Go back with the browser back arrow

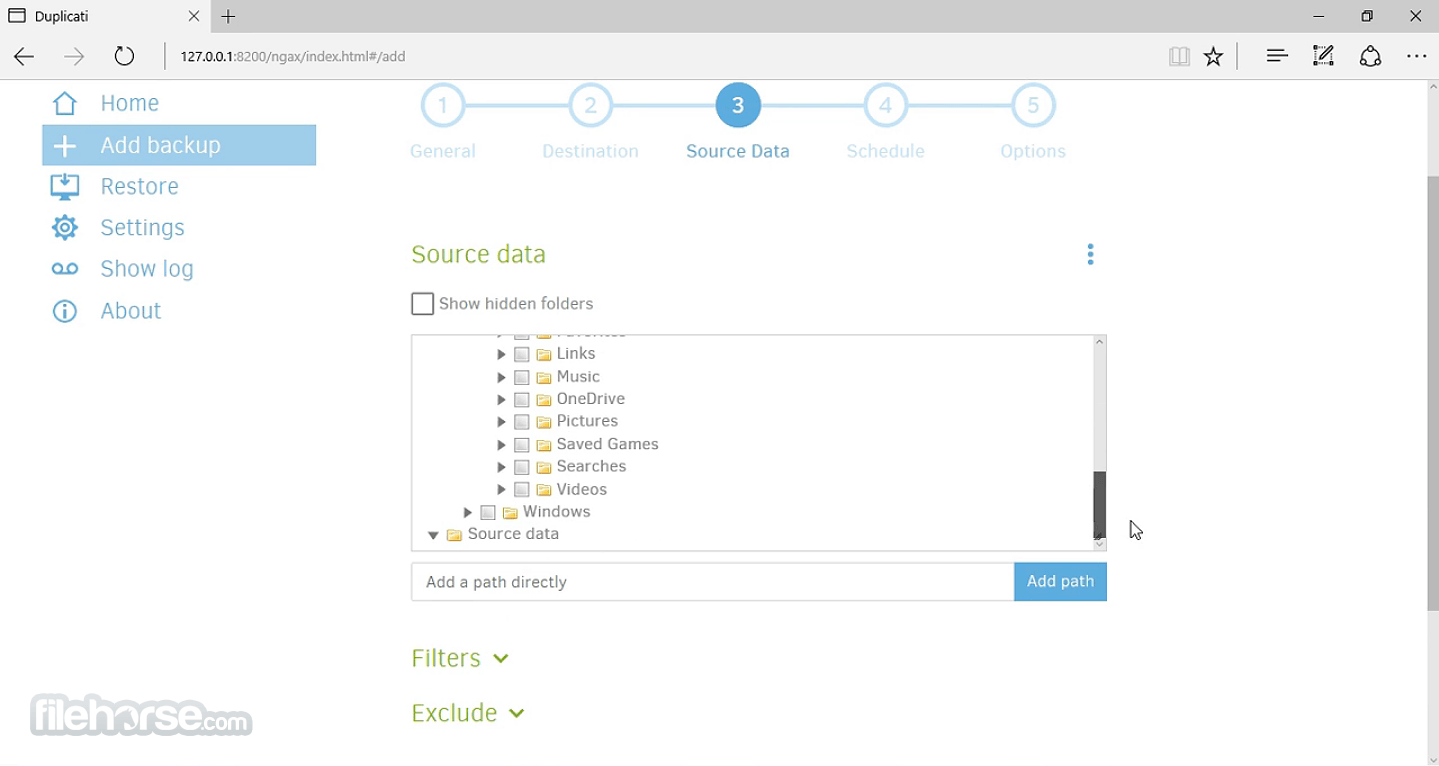click(x=24, y=56)
